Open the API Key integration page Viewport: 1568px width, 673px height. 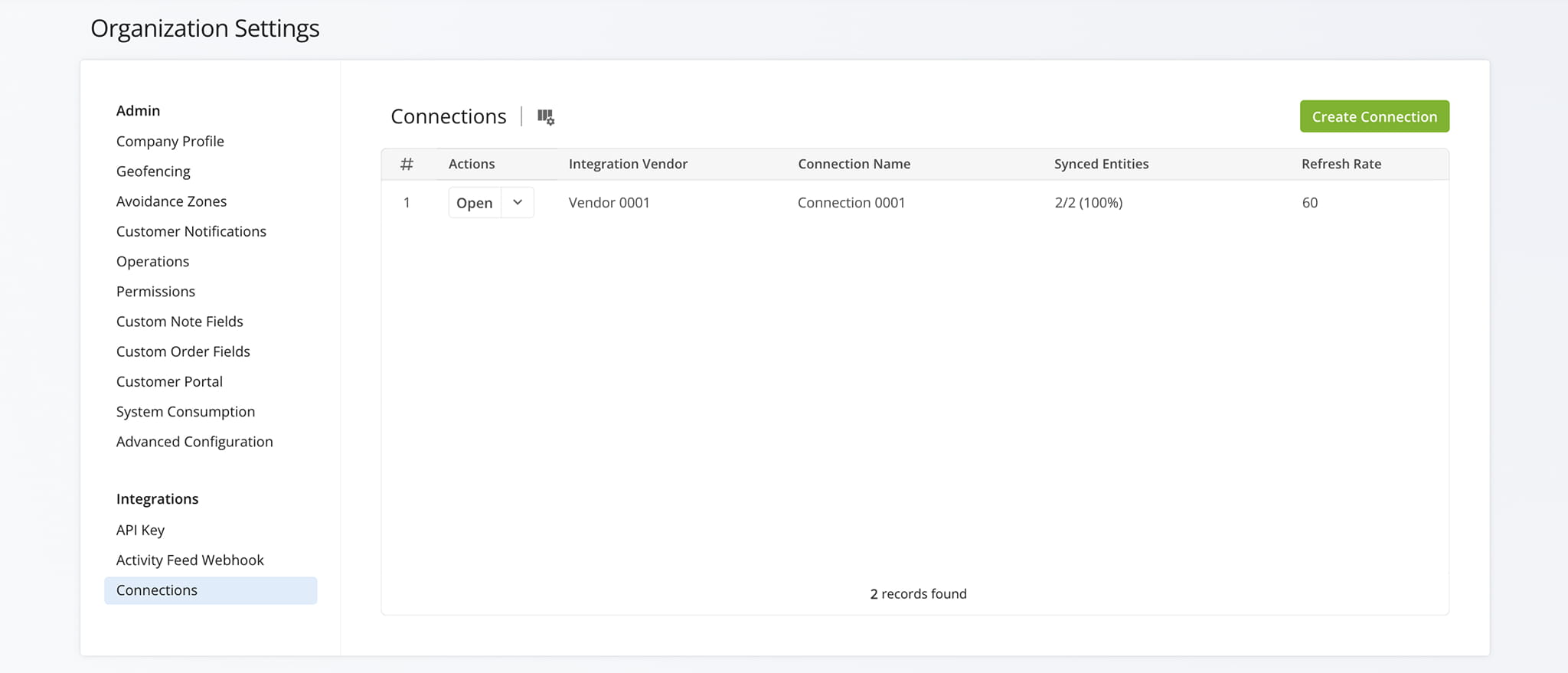[140, 530]
